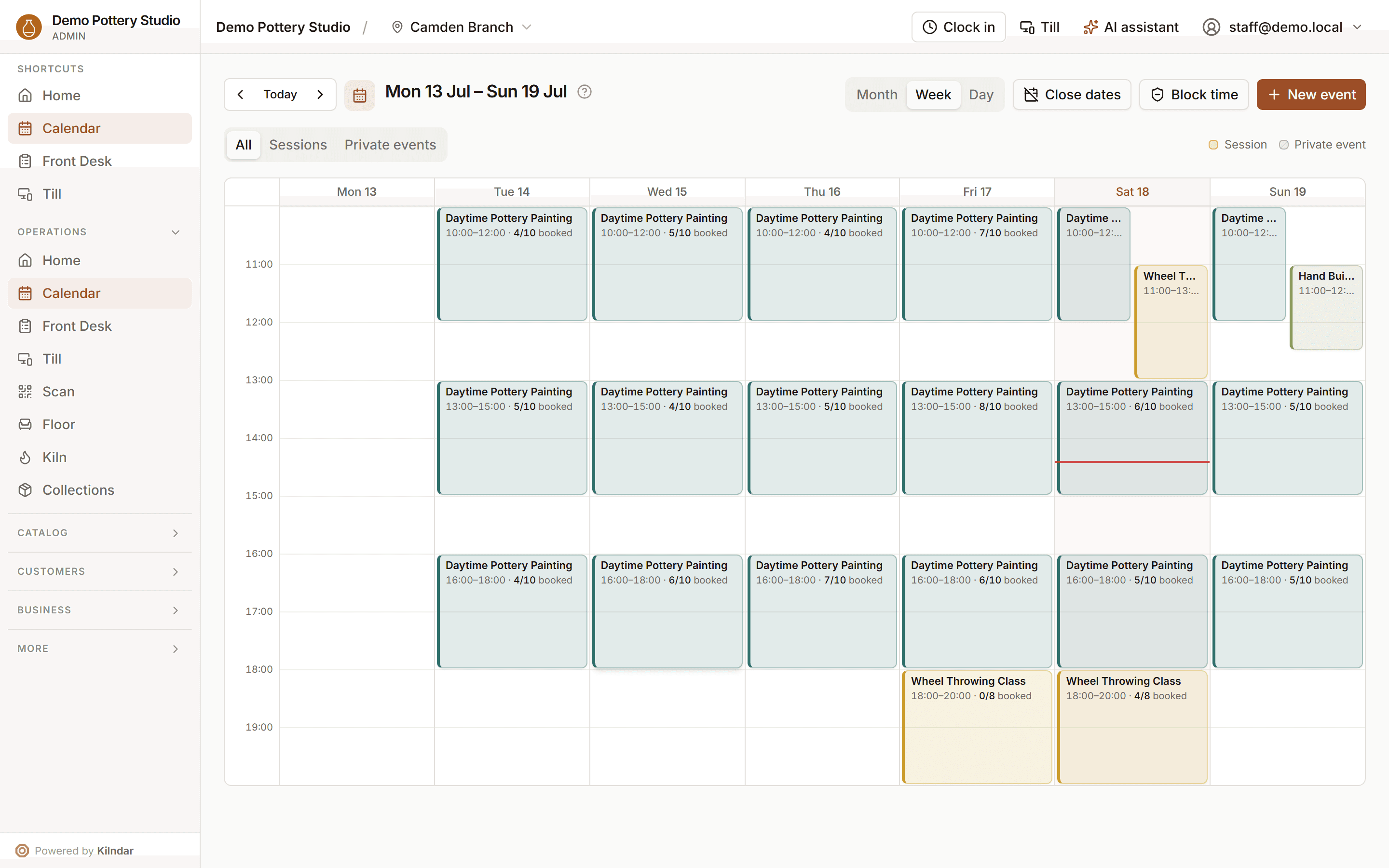Open Tue 14 10:00 Daytime Pottery Painting
This screenshot has width=1389, height=868.
point(512,264)
